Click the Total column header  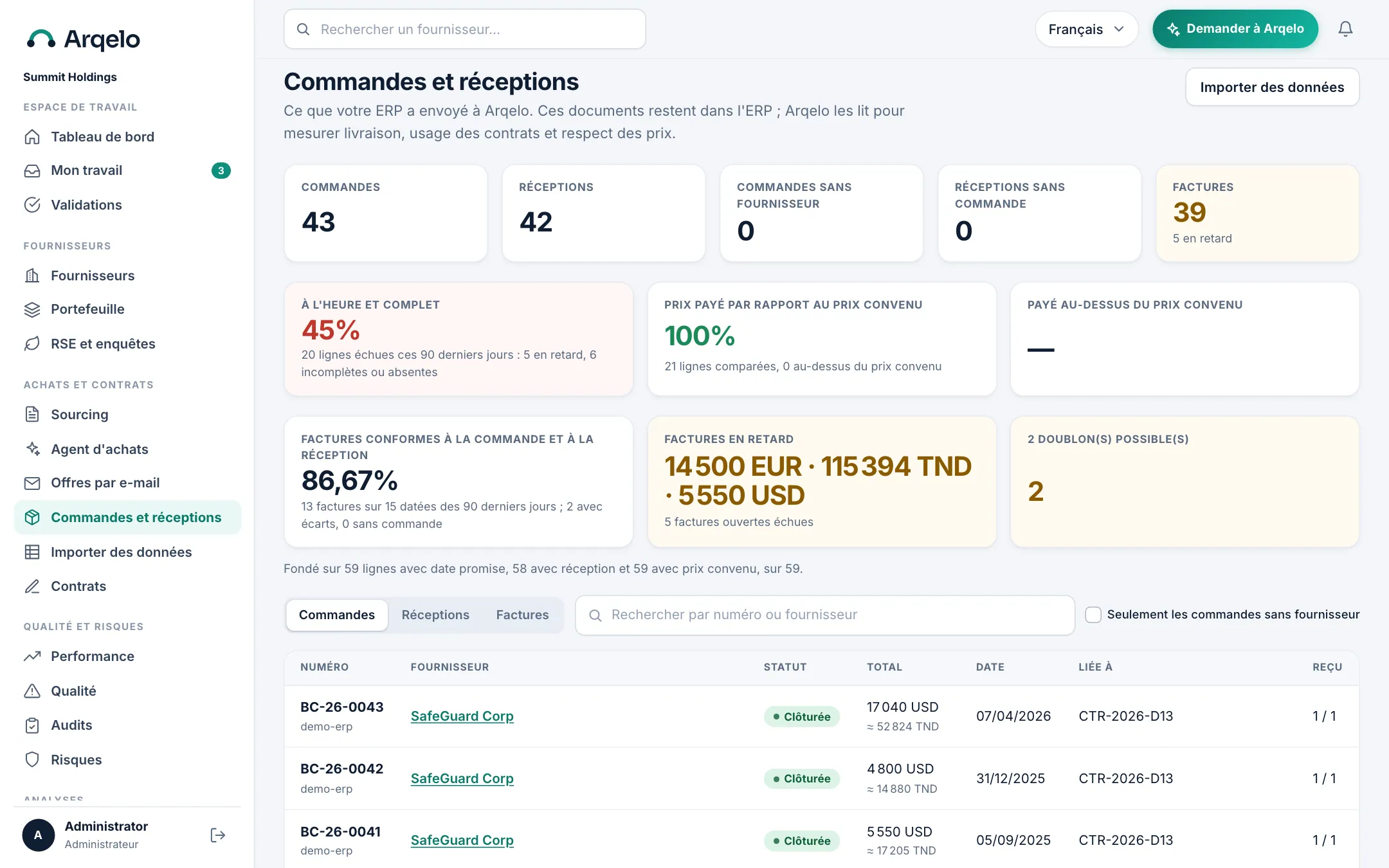[884, 667]
